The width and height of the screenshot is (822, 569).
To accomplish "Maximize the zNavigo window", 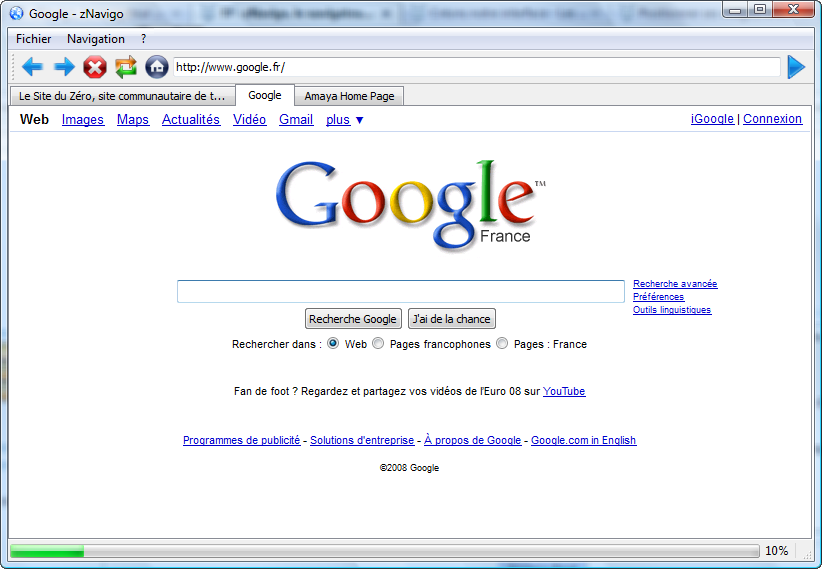I will coord(760,10).
